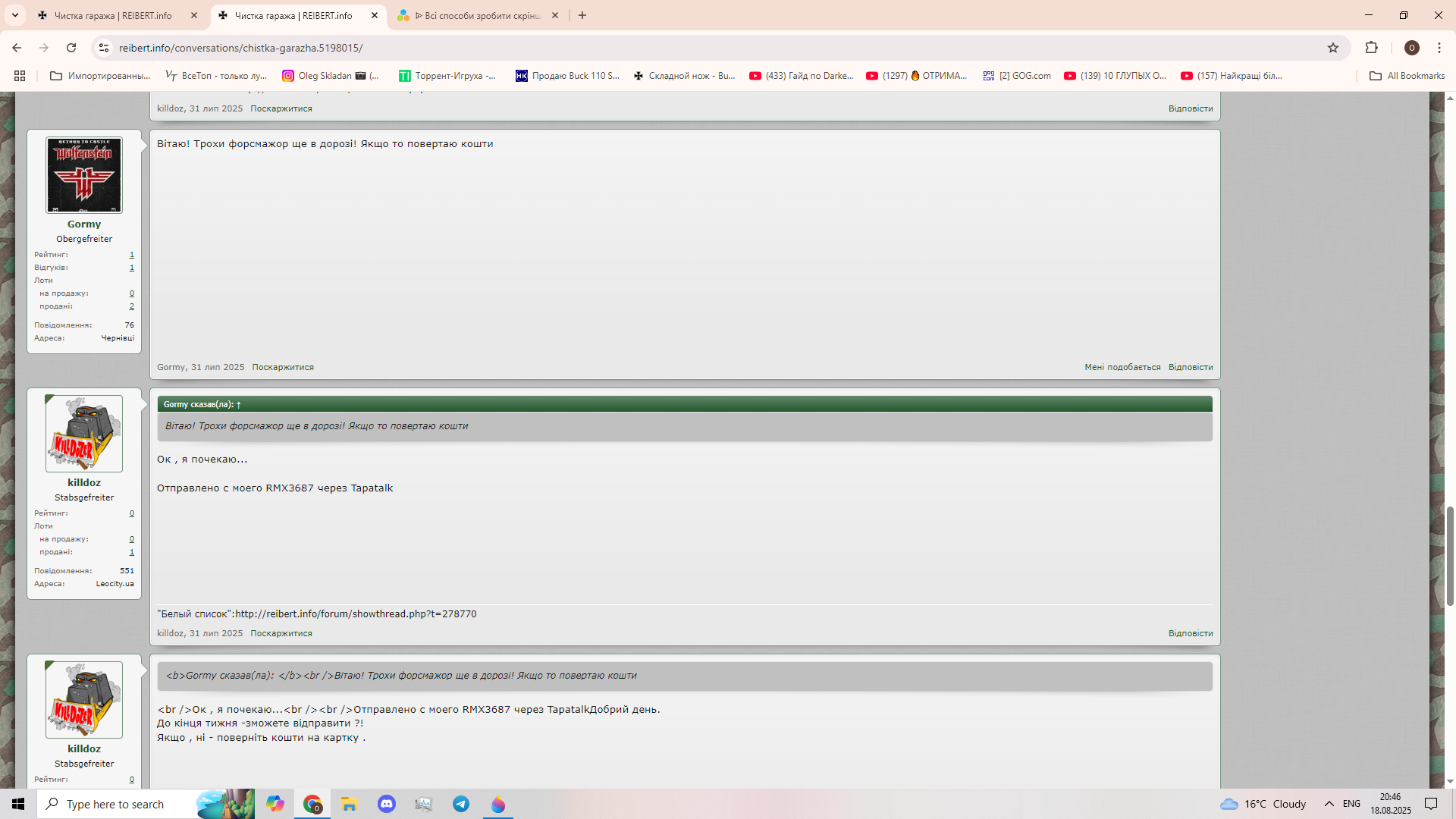Open the All Bookmarks folder

point(1407,76)
